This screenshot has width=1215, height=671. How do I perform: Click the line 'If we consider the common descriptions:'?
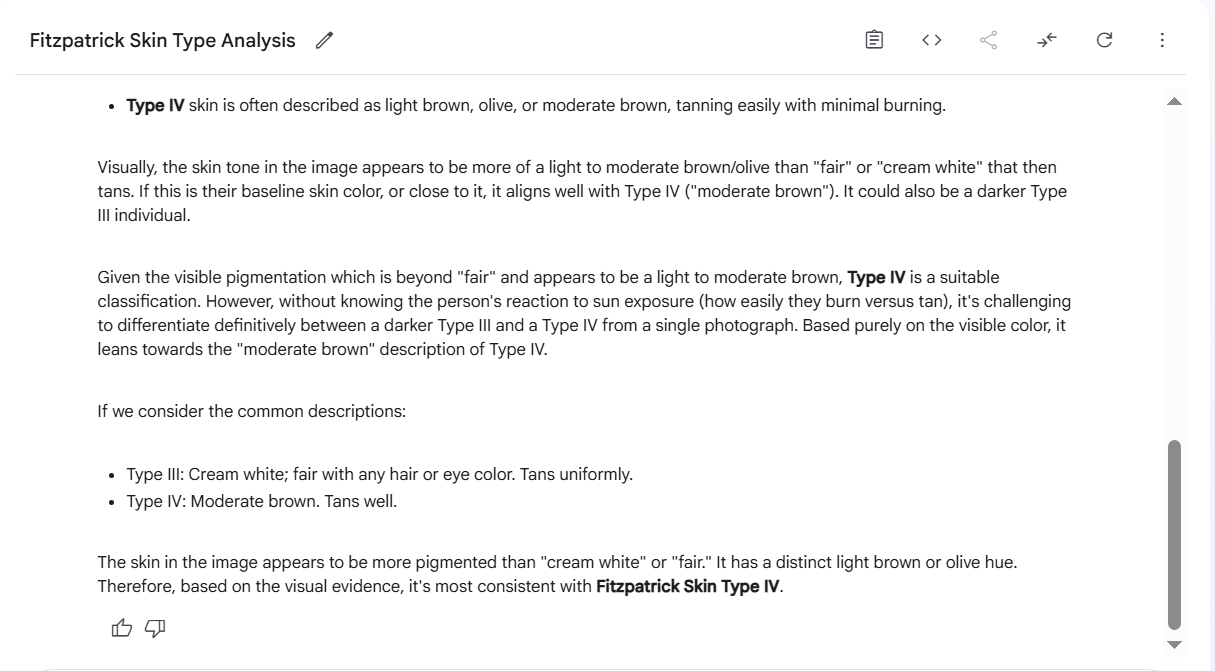point(252,411)
